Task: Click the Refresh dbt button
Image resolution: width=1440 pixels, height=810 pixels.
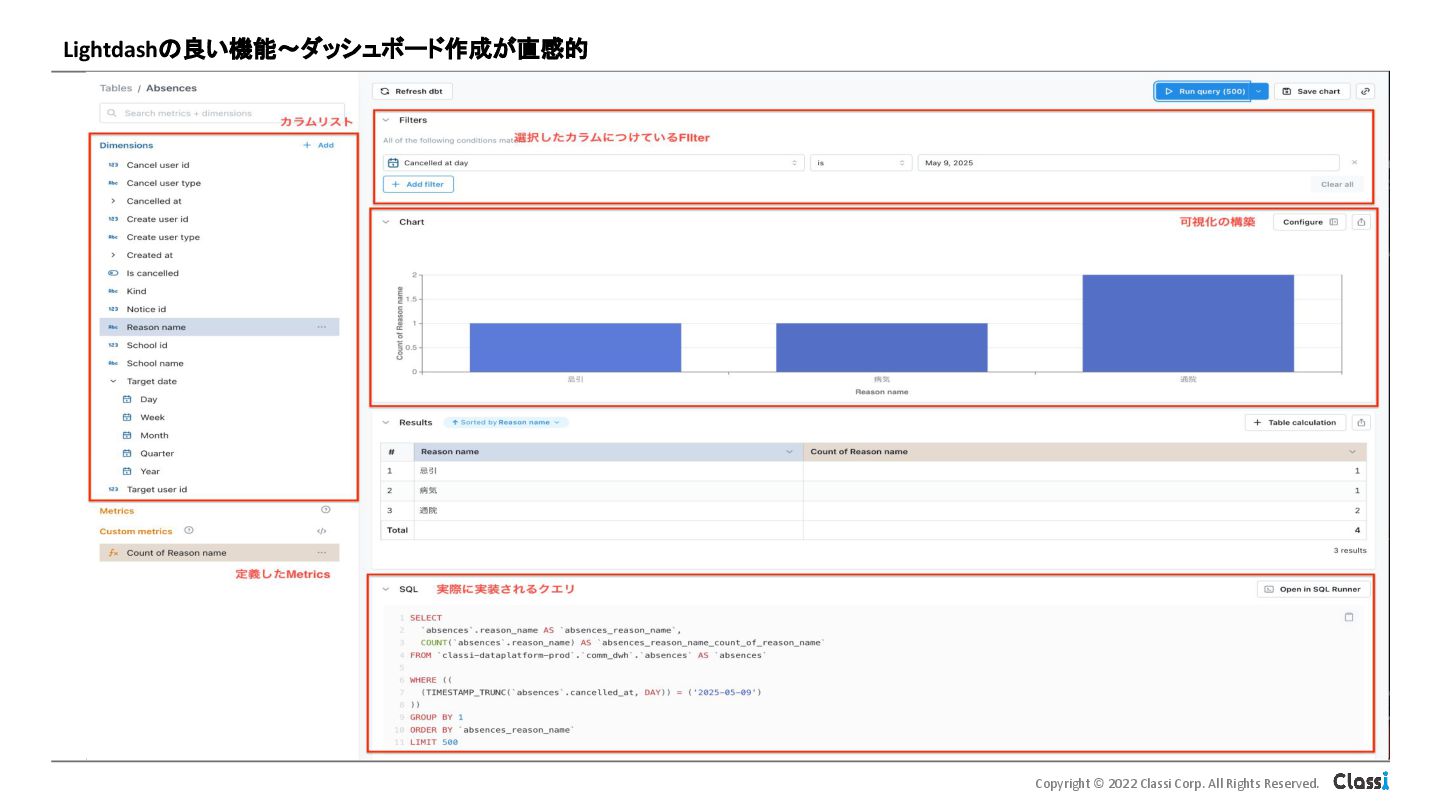Action: pos(412,91)
